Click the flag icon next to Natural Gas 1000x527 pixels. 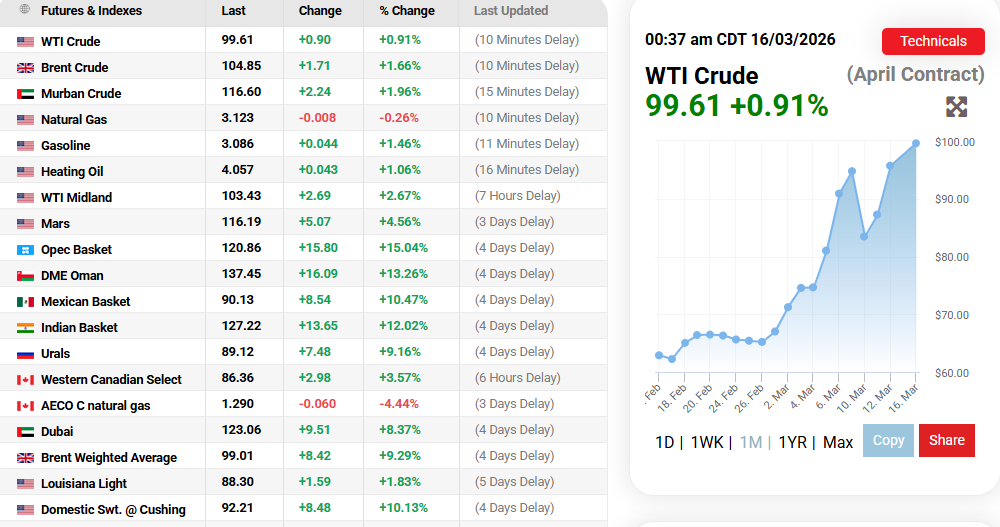point(26,120)
